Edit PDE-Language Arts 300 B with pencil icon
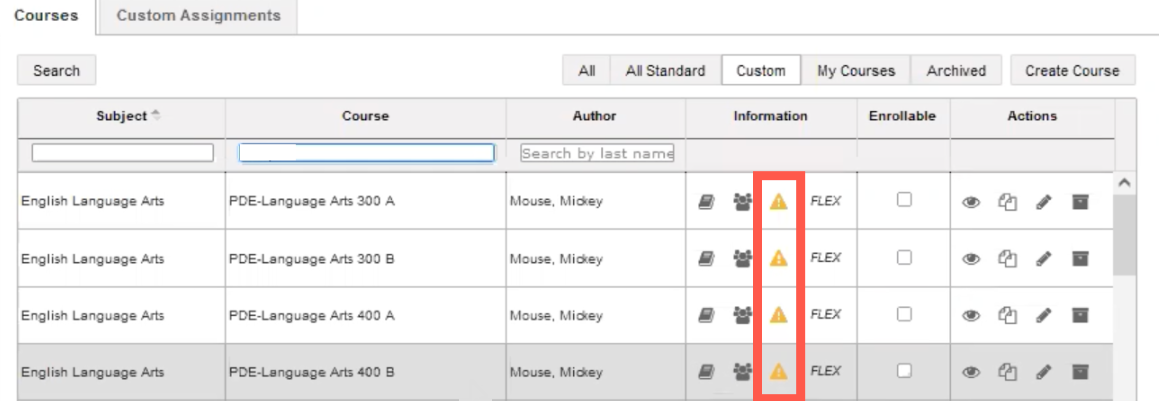The image size is (1159, 401). [1043, 258]
